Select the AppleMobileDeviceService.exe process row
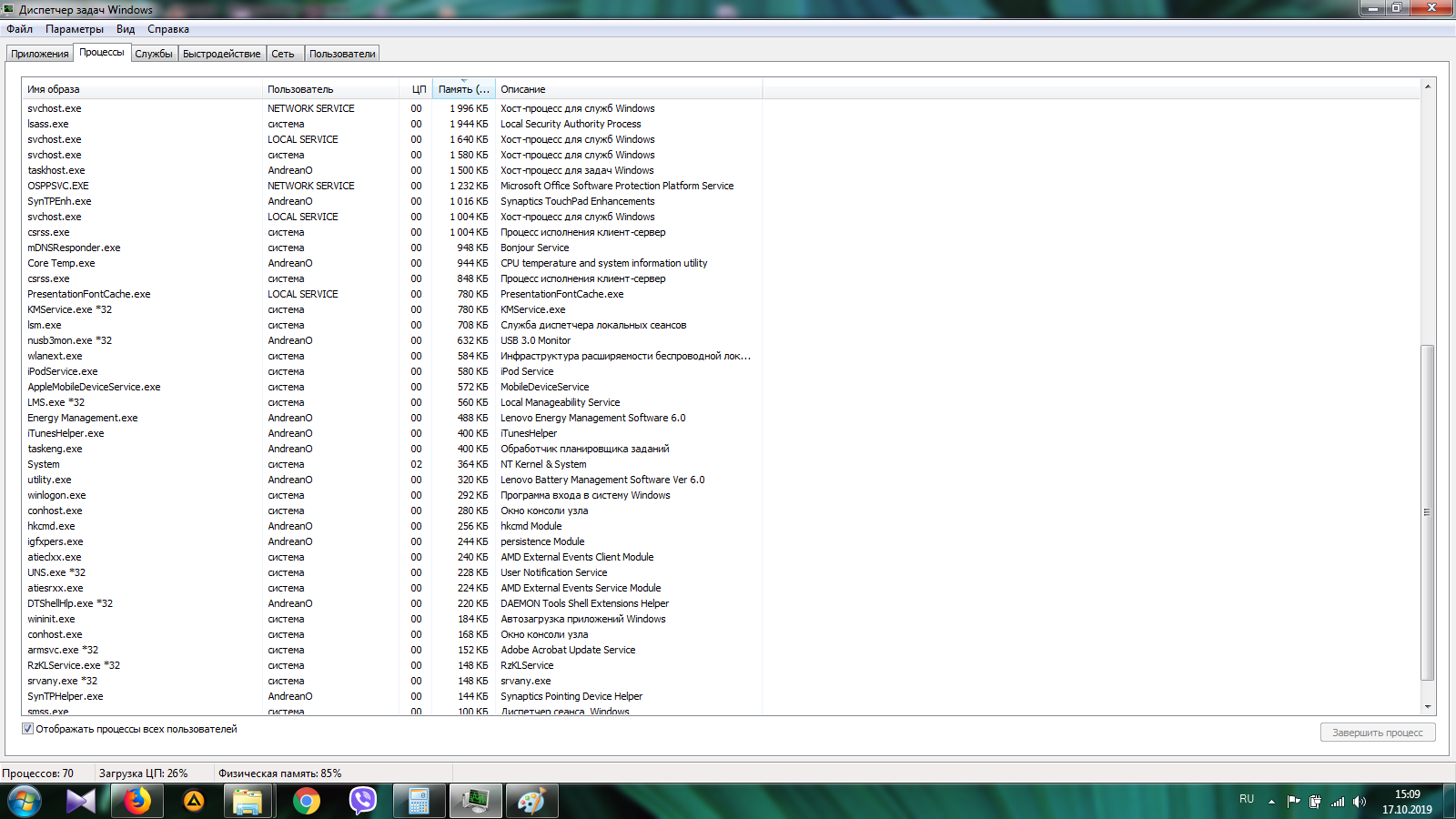Viewport: 1456px width, 819px height. click(x=391, y=387)
